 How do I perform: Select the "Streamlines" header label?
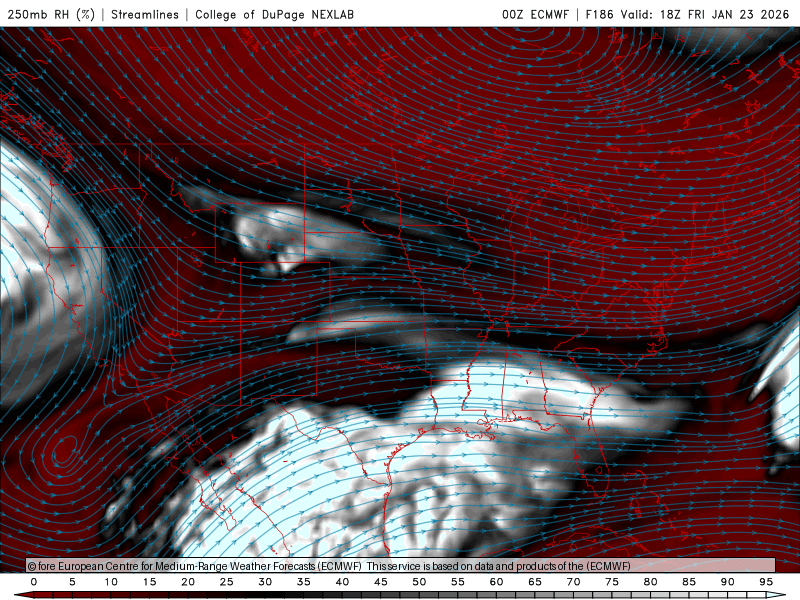[145, 14]
